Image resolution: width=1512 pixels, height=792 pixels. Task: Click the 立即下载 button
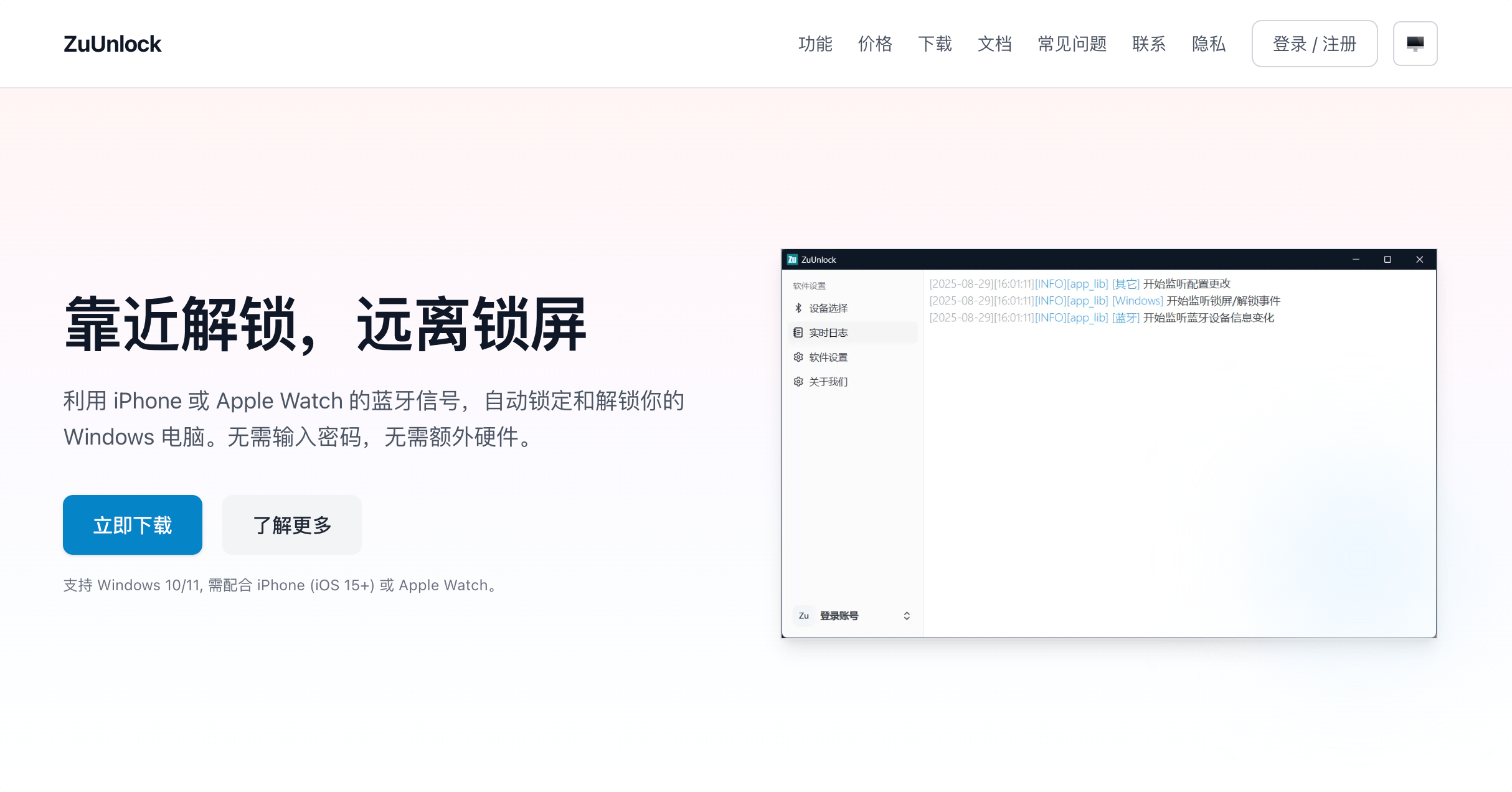pos(132,524)
